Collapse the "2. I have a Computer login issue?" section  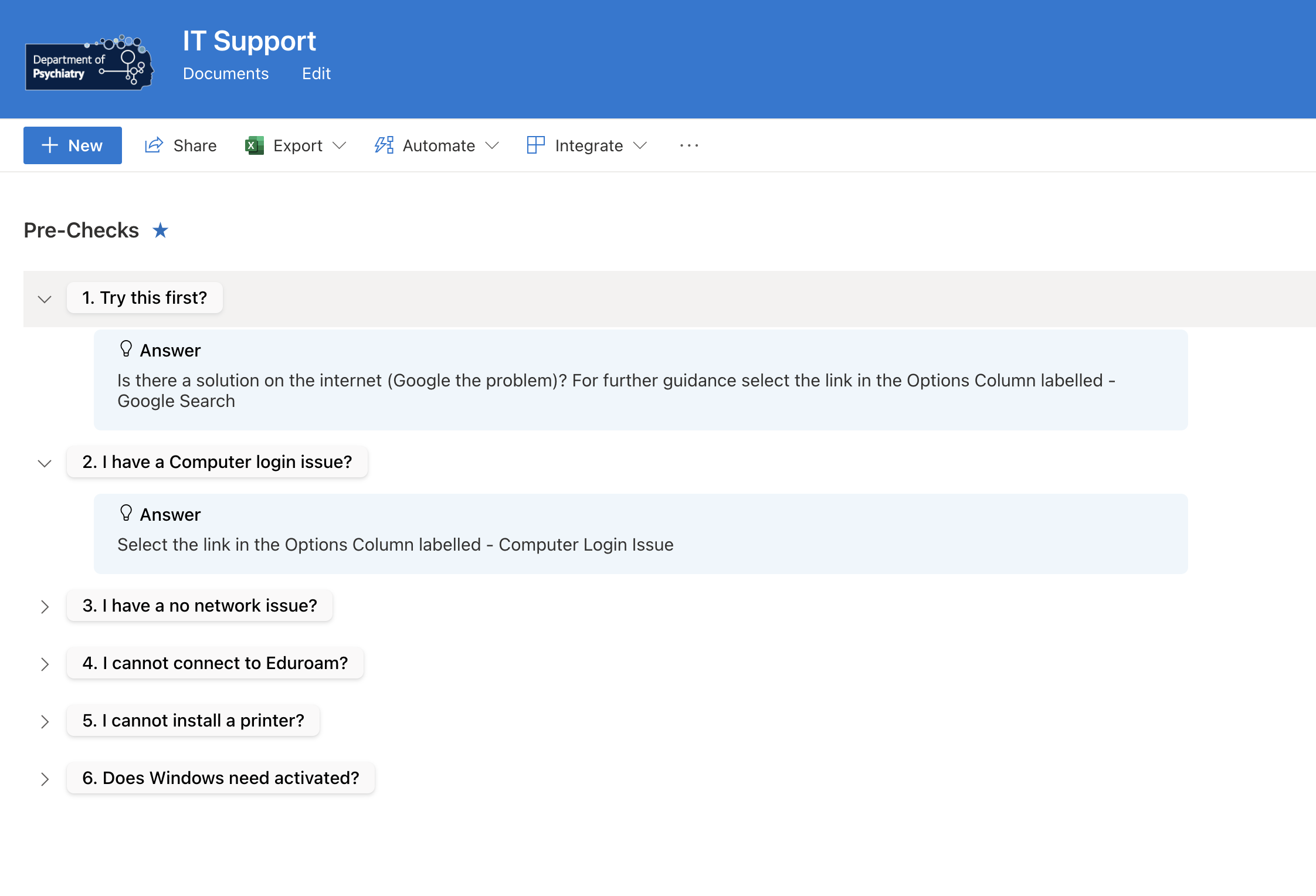tap(45, 463)
